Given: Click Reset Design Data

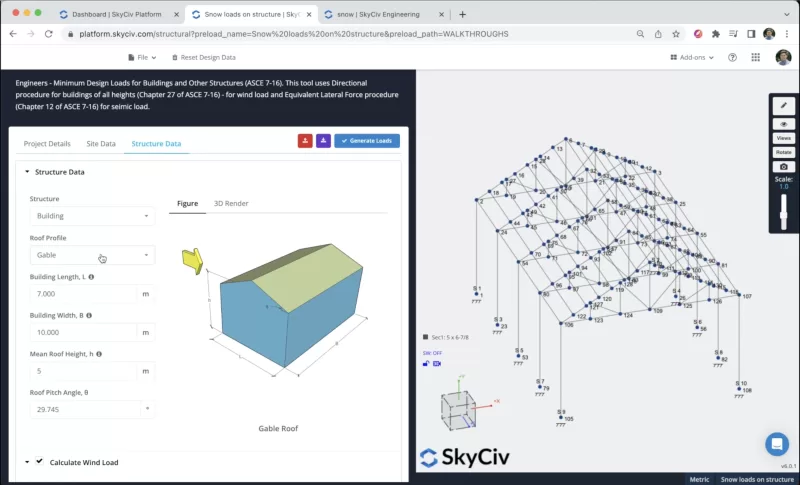Looking at the screenshot, I should pyautogui.click(x=204, y=58).
